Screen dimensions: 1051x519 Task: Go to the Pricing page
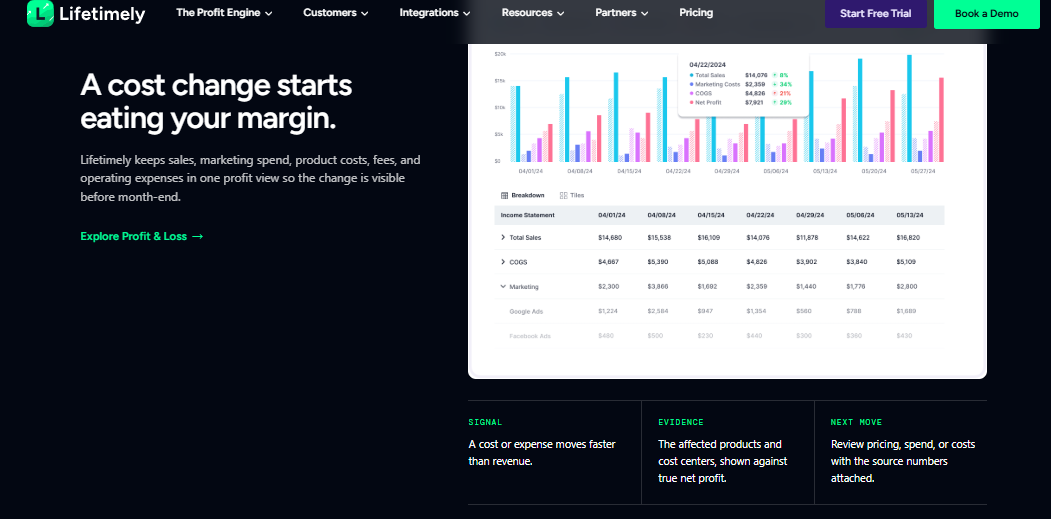[696, 13]
